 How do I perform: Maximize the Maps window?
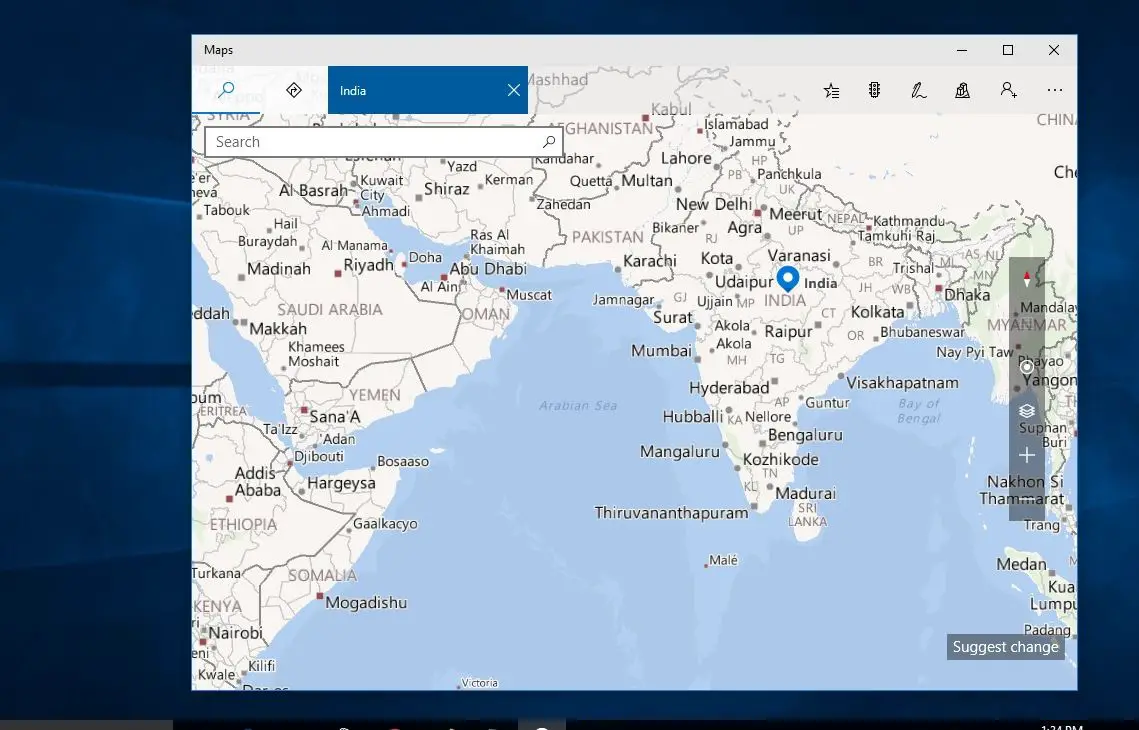coord(1008,50)
